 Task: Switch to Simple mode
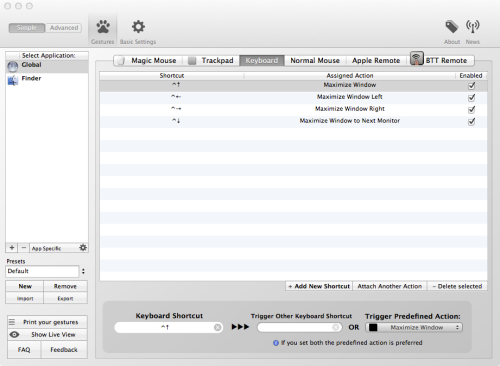click(27, 28)
